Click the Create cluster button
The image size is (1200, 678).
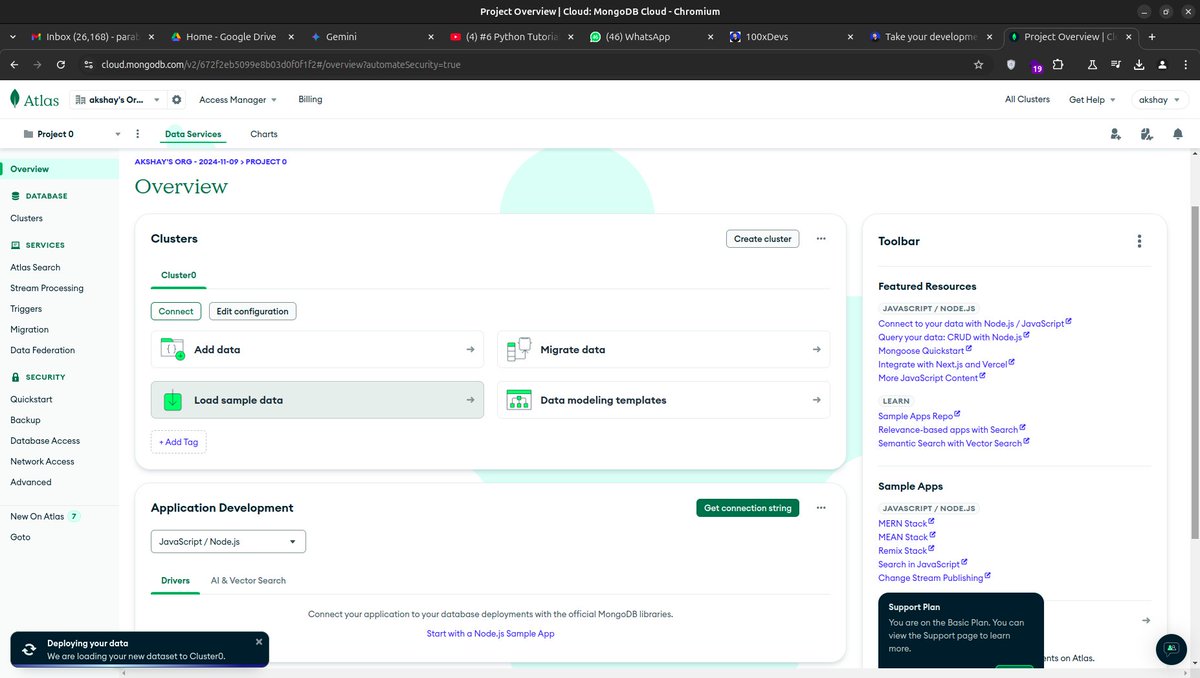(x=762, y=239)
